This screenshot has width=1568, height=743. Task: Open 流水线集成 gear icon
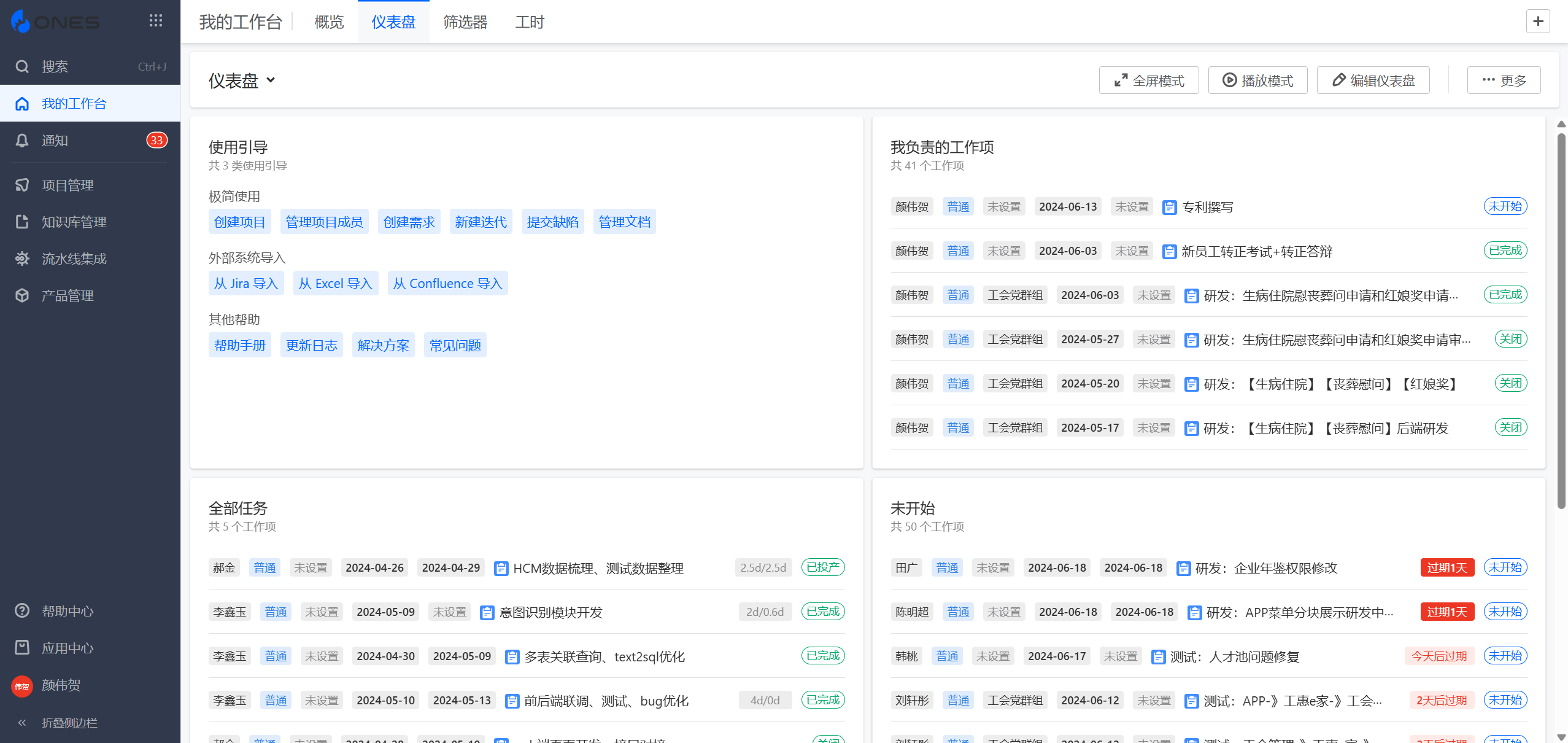pyautogui.click(x=22, y=259)
